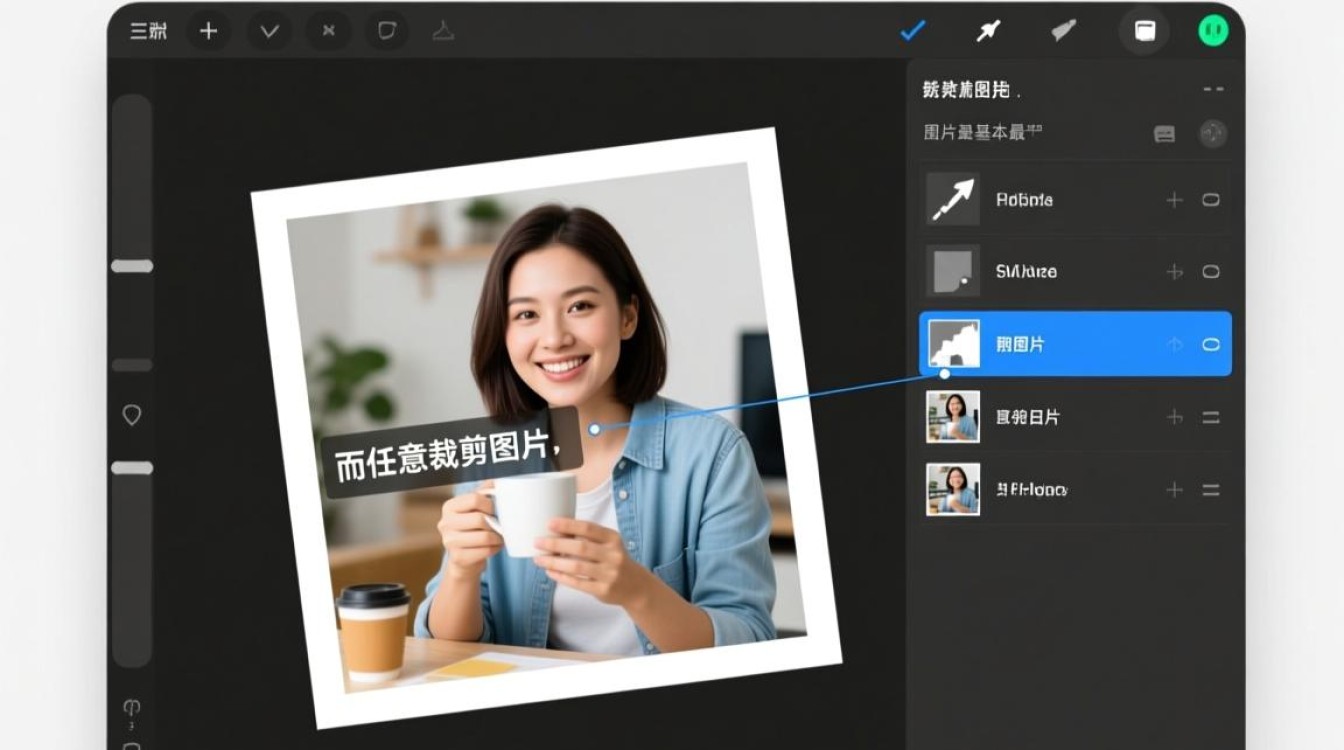Open the 三珠 menu in the top-left corner
The image size is (1344, 750).
point(149,31)
